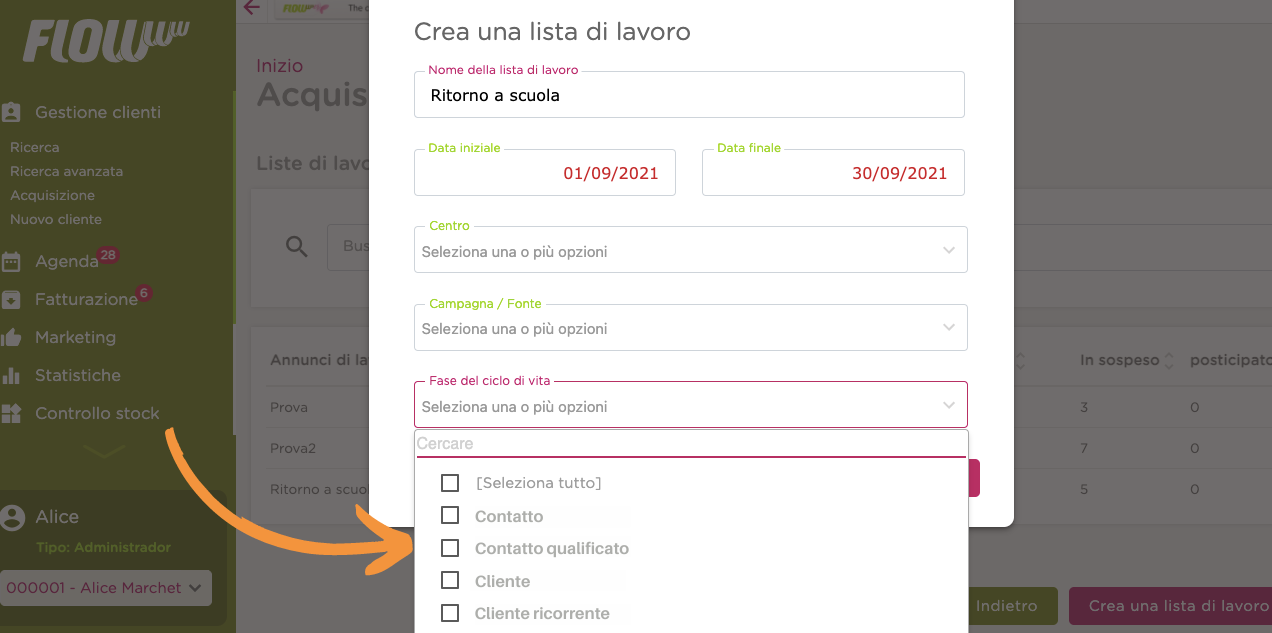Click the Marketing thumbs-up icon
Image resolution: width=1272 pixels, height=633 pixels.
[12, 337]
